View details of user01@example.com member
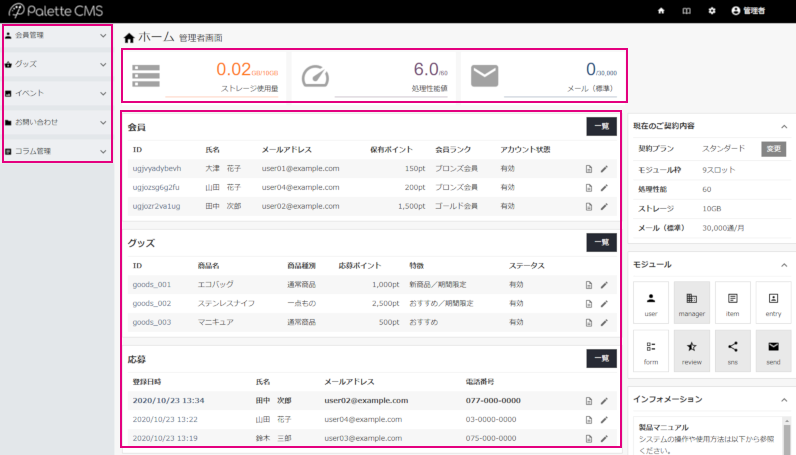The height and width of the screenshot is (455, 796). click(589, 169)
